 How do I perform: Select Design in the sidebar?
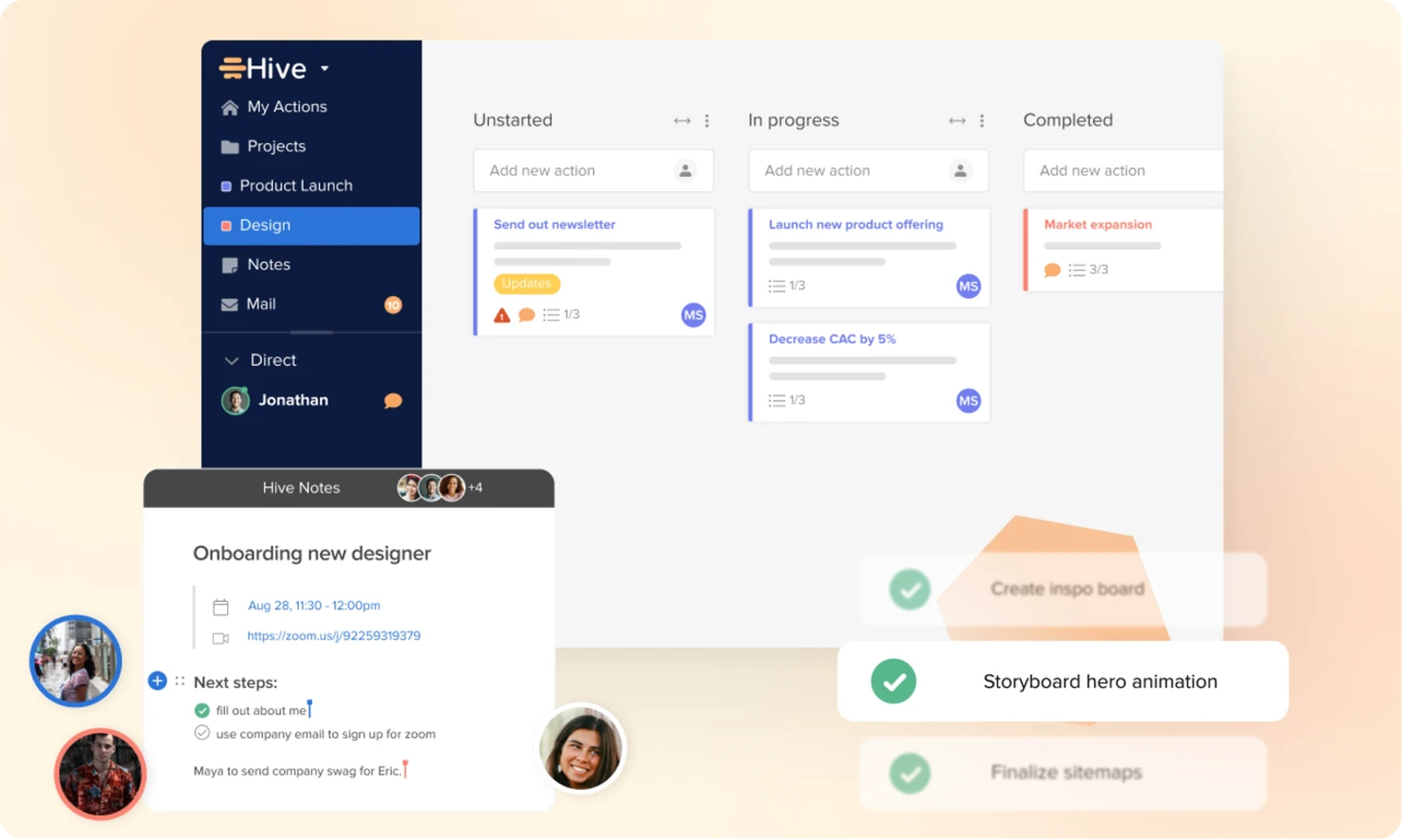click(265, 225)
